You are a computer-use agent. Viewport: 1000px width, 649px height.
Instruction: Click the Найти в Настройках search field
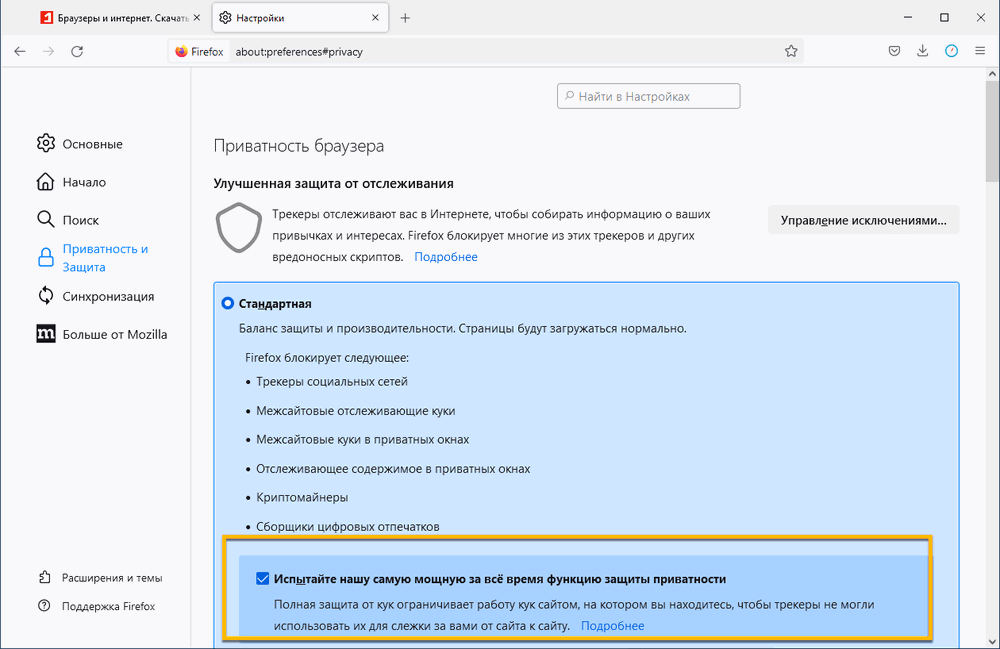(649, 96)
